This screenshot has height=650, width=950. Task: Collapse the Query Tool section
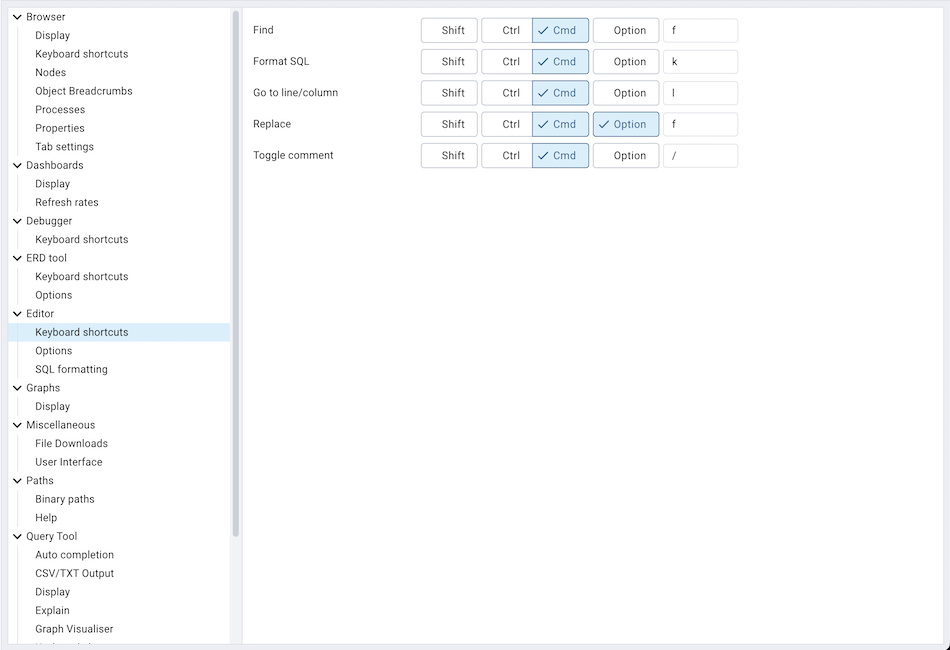(15, 536)
